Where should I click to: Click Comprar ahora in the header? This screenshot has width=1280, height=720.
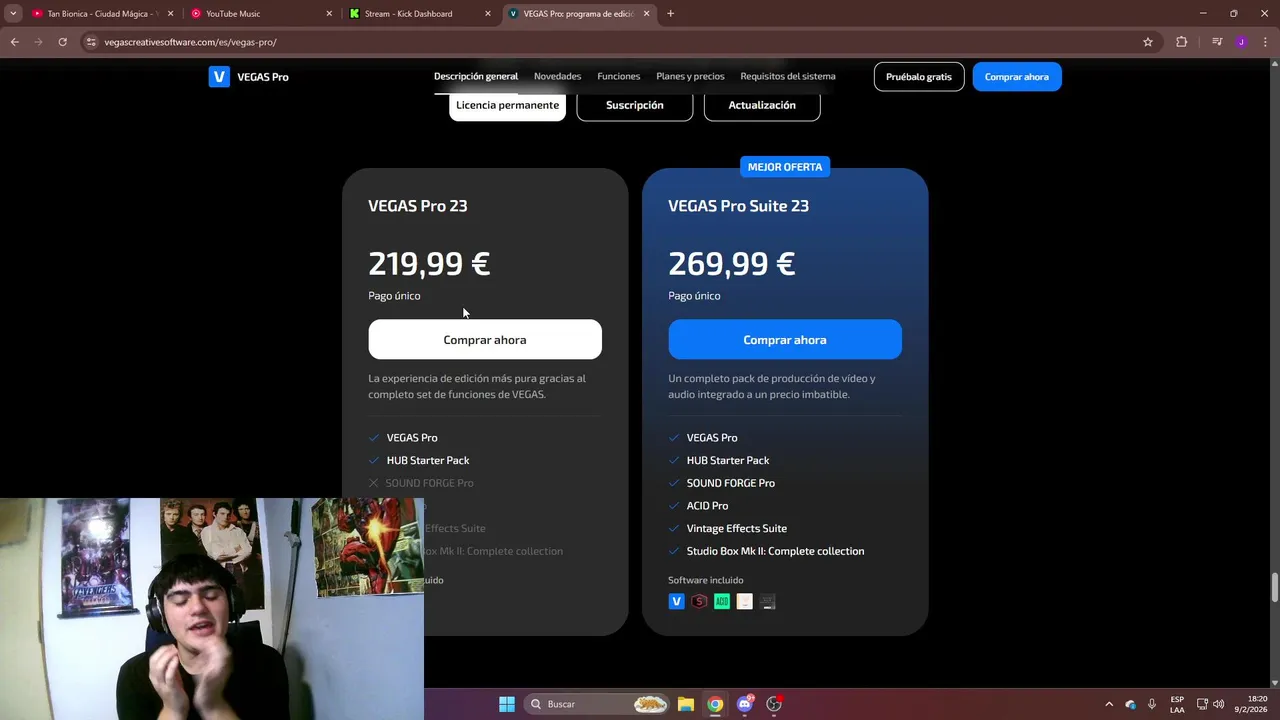coord(1017,77)
